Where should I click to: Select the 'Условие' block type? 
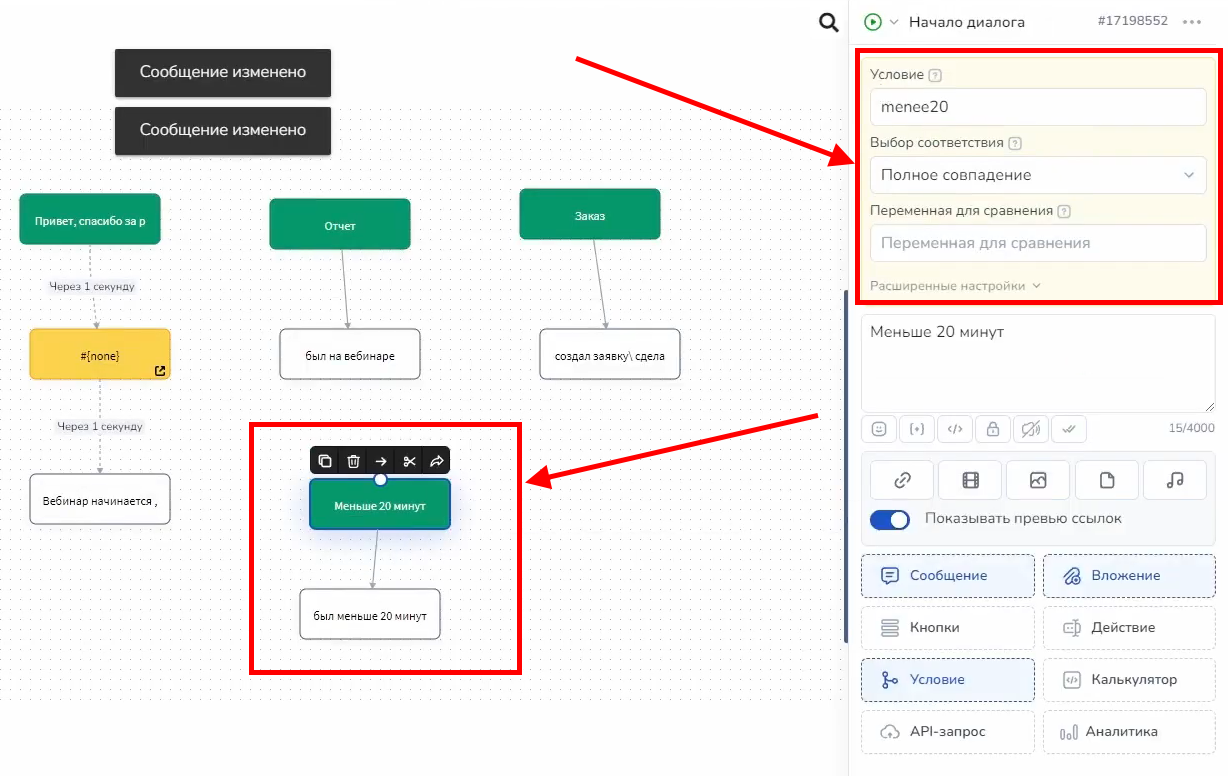[x=947, y=680]
